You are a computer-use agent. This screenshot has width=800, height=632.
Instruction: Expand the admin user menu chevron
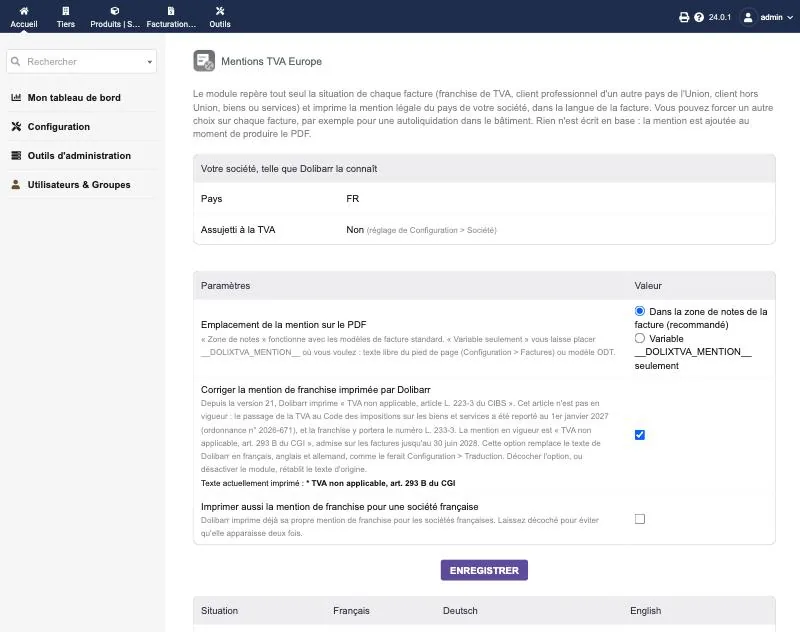(x=790, y=17)
